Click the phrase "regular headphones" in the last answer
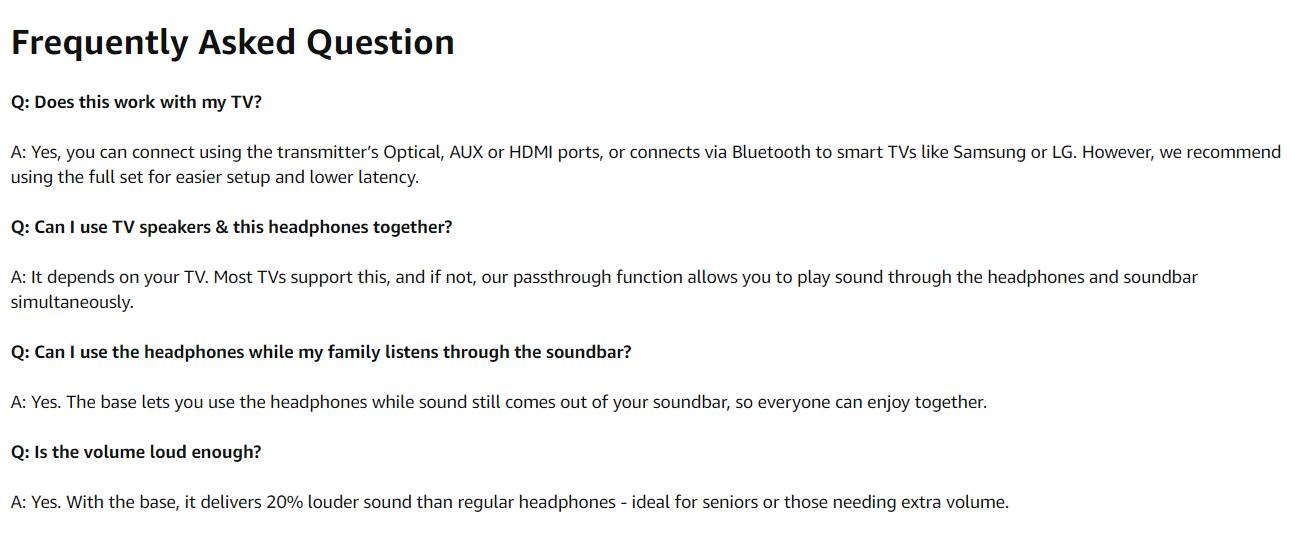Viewport: 1304px width, 544px height. pos(538,502)
